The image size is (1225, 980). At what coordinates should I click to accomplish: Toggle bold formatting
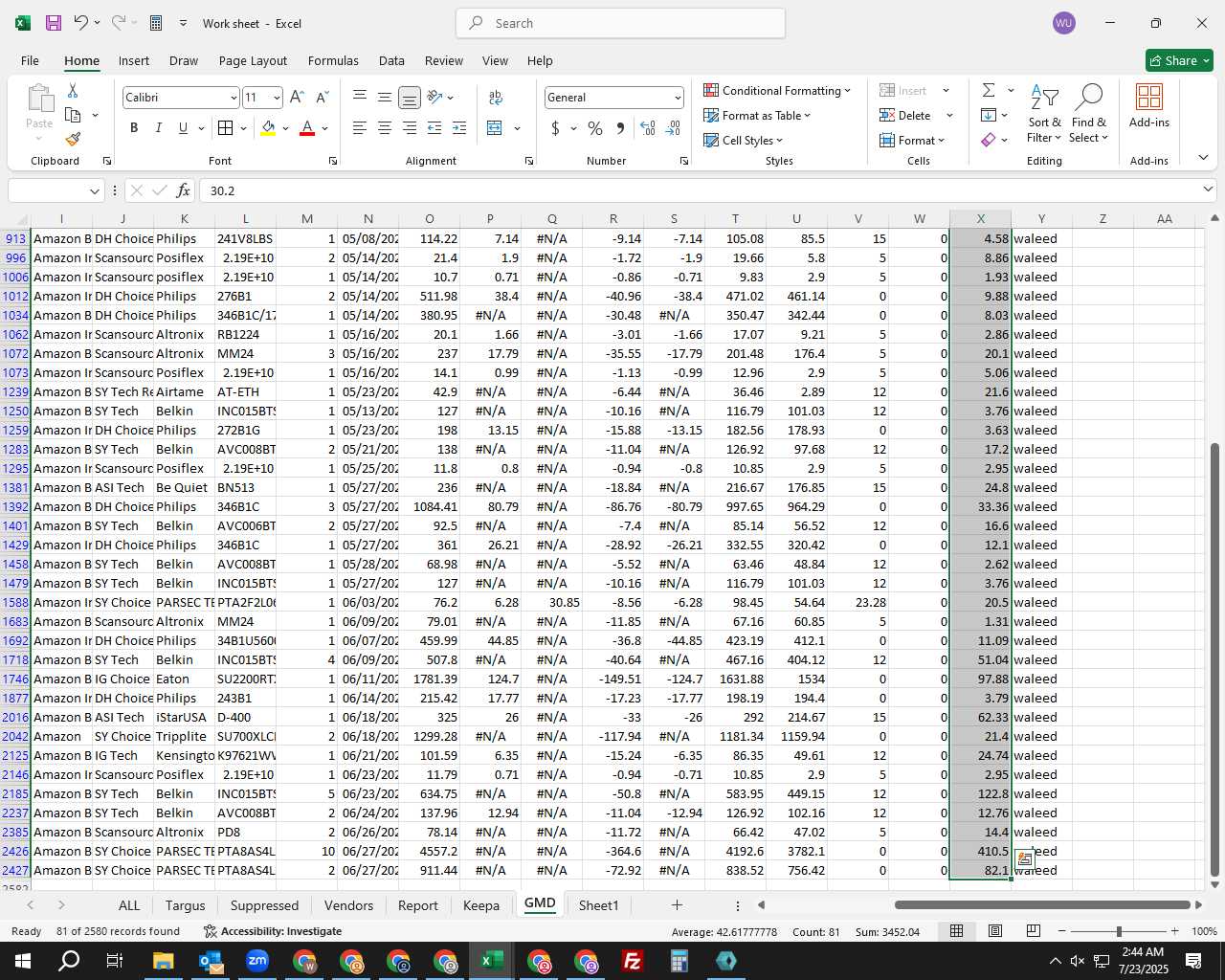click(x=134, y=128)
